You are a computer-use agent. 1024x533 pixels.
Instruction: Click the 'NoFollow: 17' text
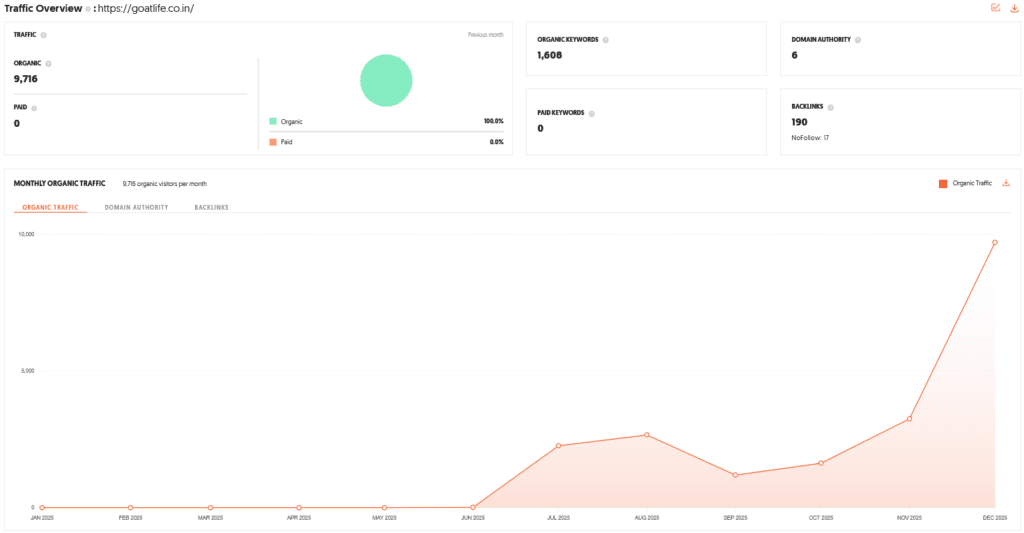point(810,138)
